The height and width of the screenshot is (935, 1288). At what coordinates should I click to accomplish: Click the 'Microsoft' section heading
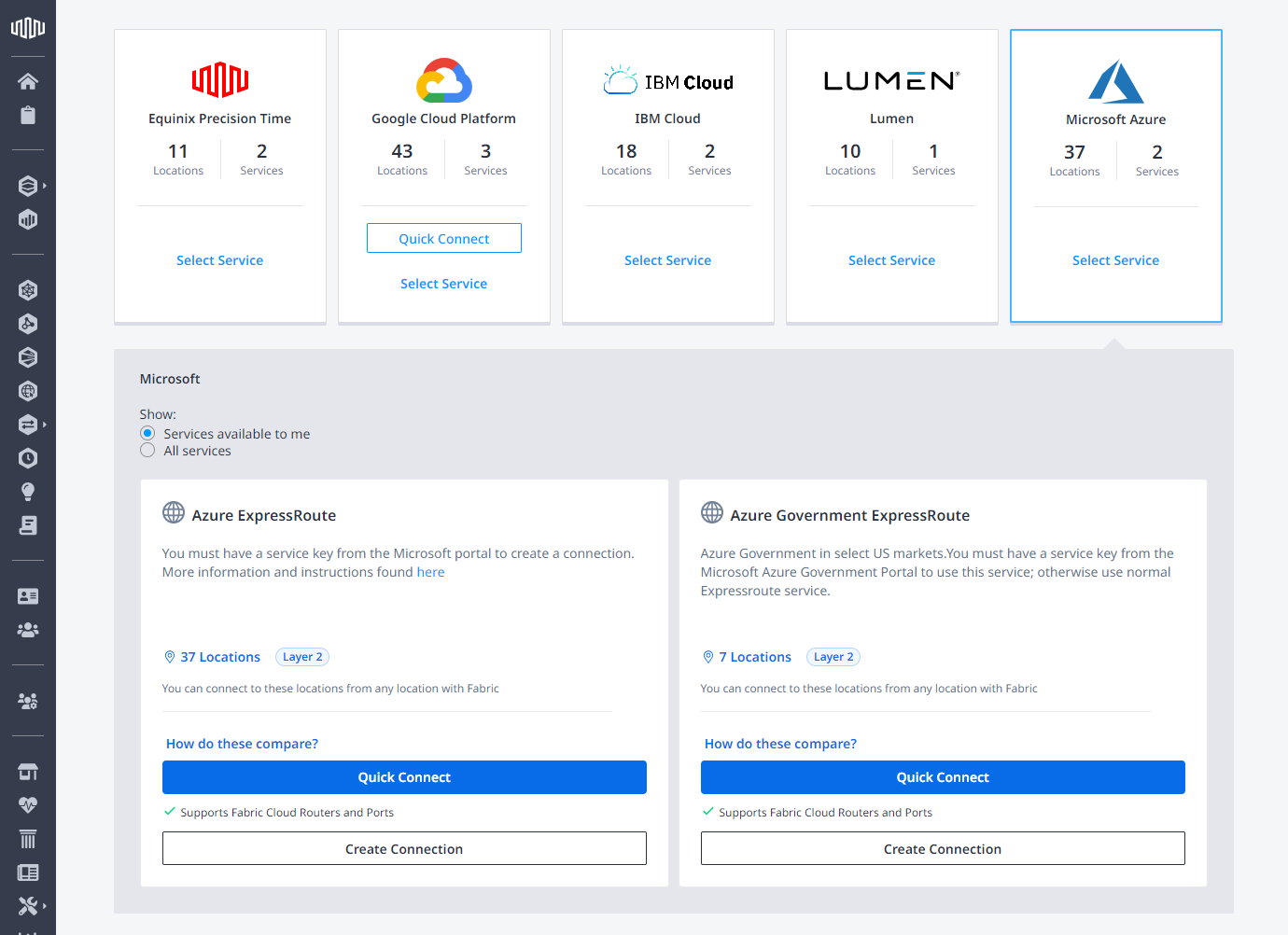point(170,379)
